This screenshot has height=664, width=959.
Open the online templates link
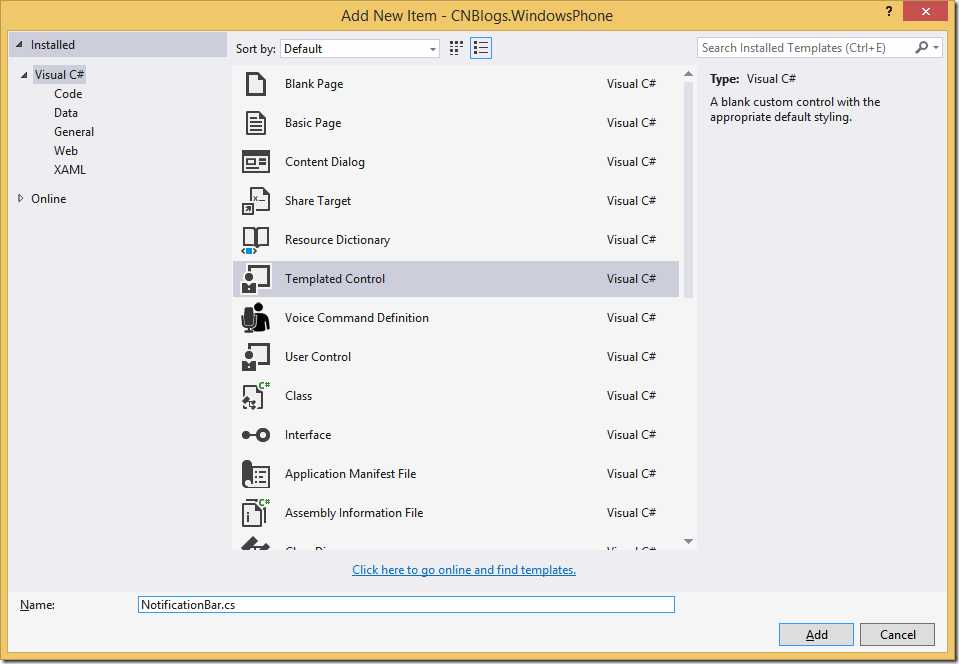464,570
